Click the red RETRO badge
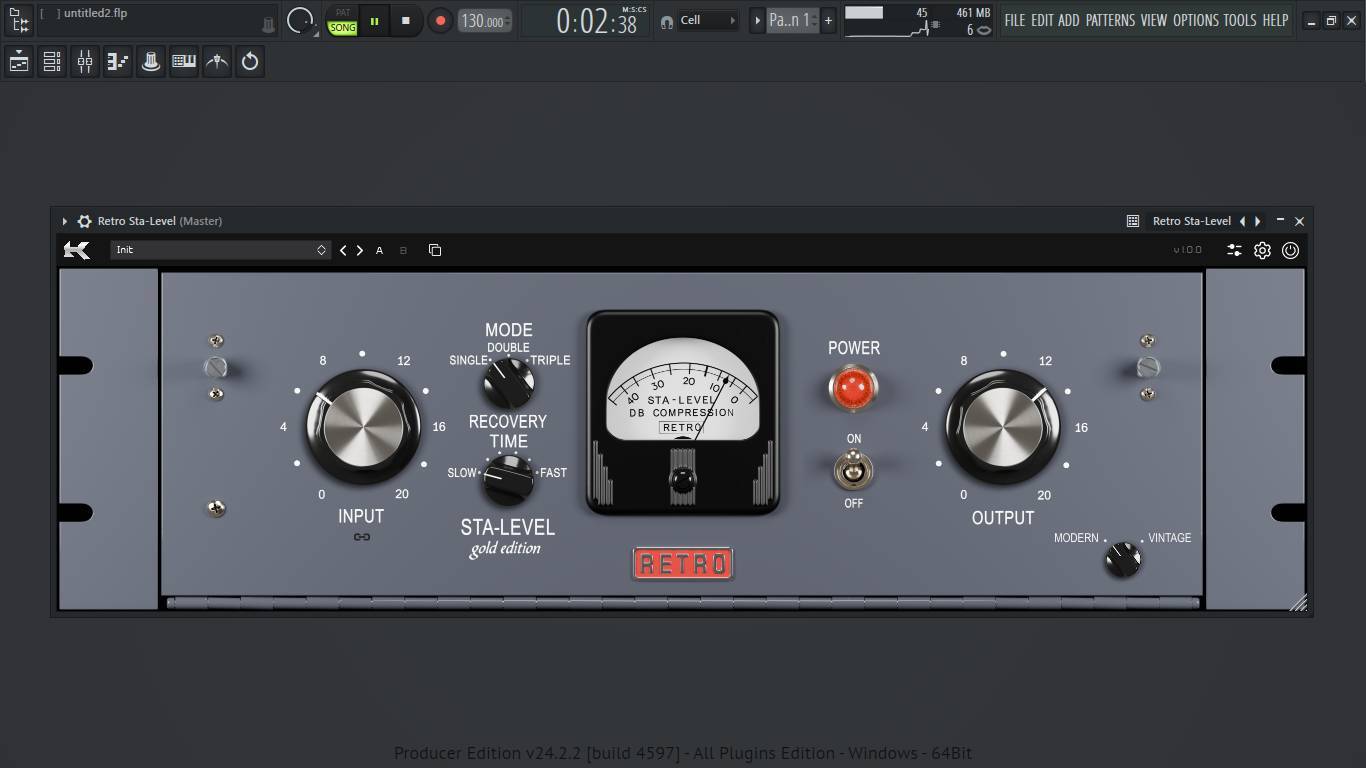The height and width of the screenshot is (768, 1366). click(x=683, y=564)
